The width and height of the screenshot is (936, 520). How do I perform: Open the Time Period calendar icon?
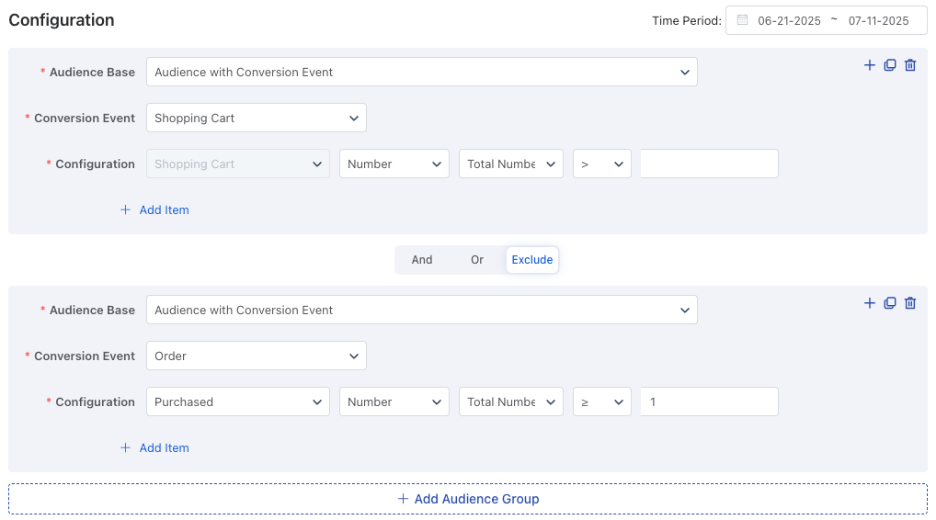pos(742,20)
